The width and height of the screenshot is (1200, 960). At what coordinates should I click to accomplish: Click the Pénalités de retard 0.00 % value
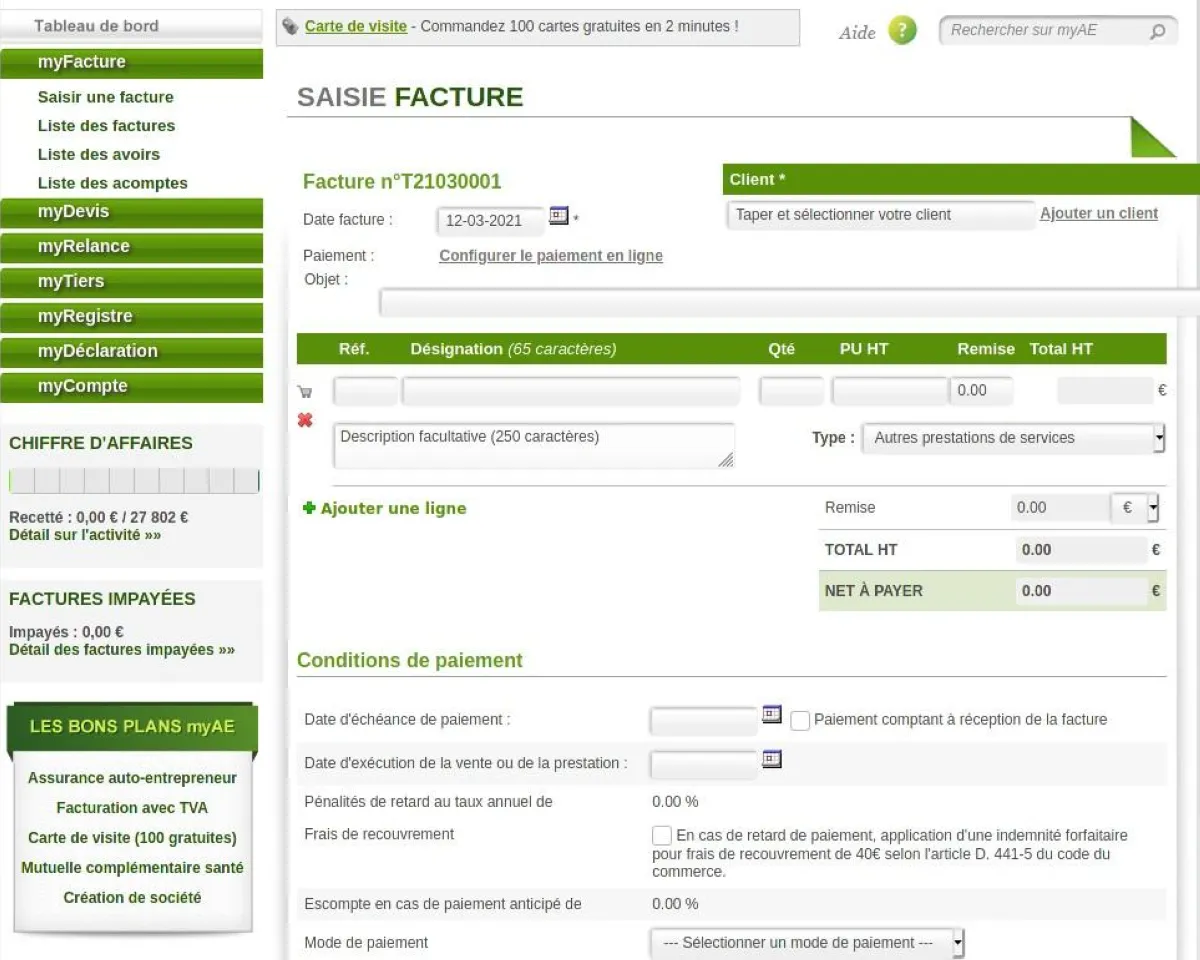click(x=675, y=802)
